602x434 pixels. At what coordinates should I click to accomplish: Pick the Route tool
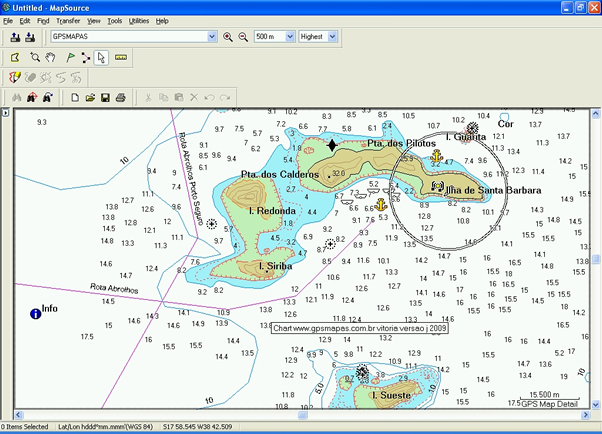coord(85,58)
